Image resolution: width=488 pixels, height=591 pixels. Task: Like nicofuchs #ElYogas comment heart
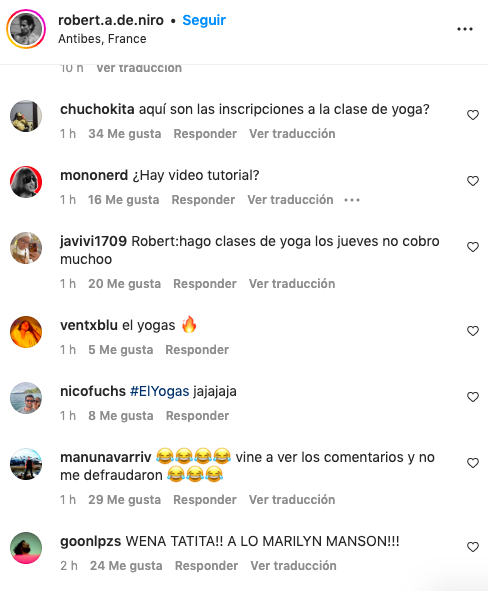tap(473, 397)
